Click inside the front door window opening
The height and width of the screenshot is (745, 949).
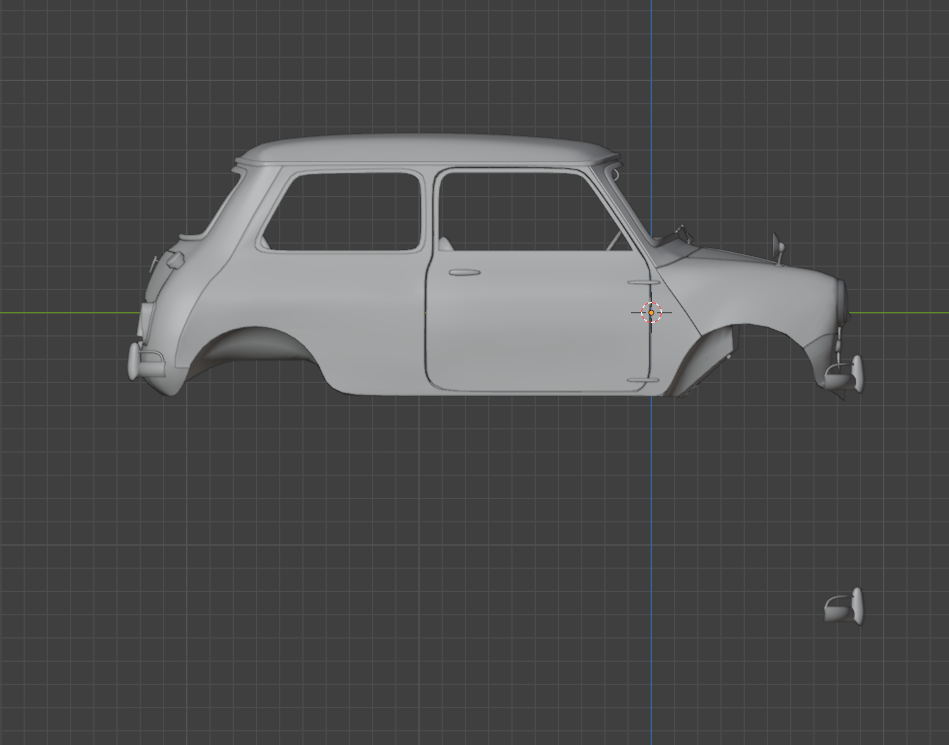click(515, 211)
